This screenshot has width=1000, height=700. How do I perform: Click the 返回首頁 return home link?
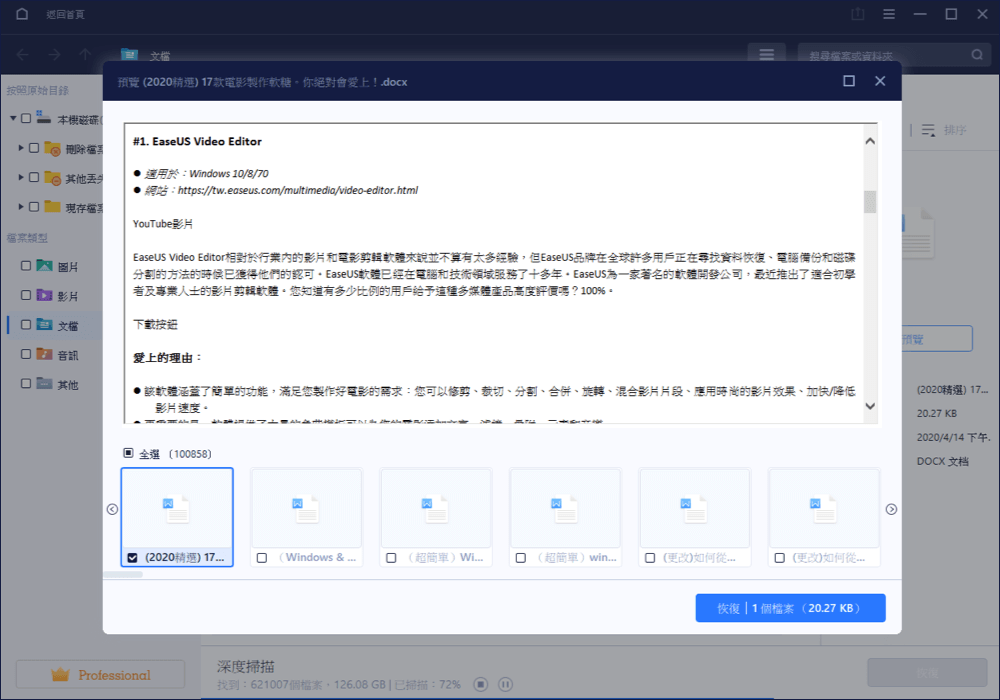tap(65, 14)
